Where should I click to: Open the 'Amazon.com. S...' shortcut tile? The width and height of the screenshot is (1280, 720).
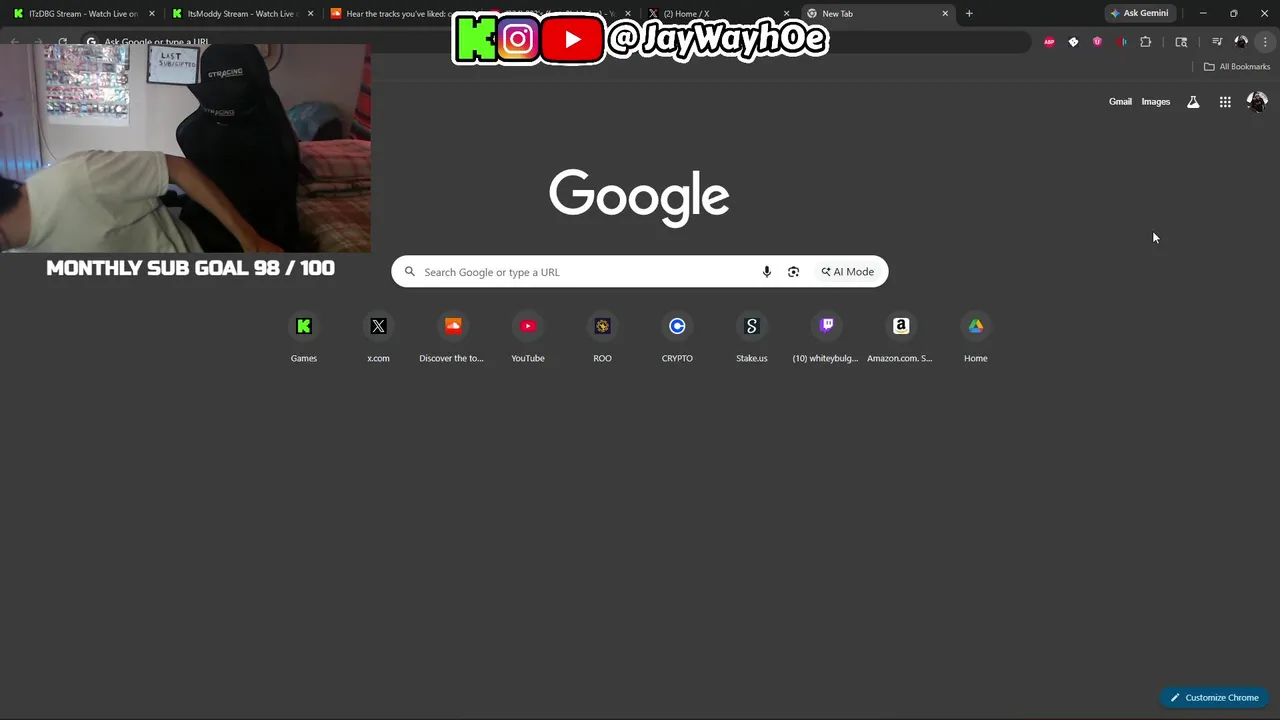coord(901,337)
